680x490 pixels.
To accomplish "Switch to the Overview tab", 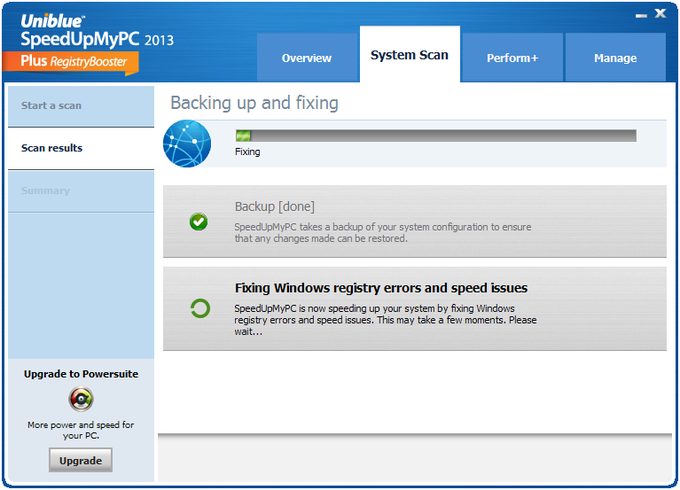I will coord(307,58).
